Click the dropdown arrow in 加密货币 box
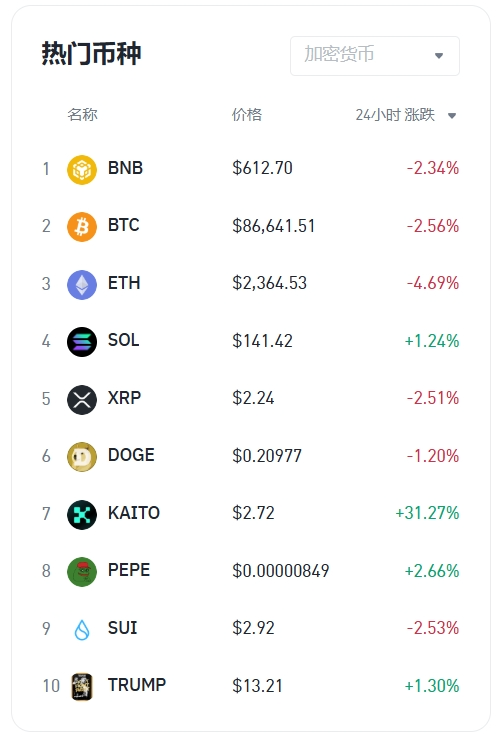Image resolution: width=500 pixels, height=741 pixels. 439,56
